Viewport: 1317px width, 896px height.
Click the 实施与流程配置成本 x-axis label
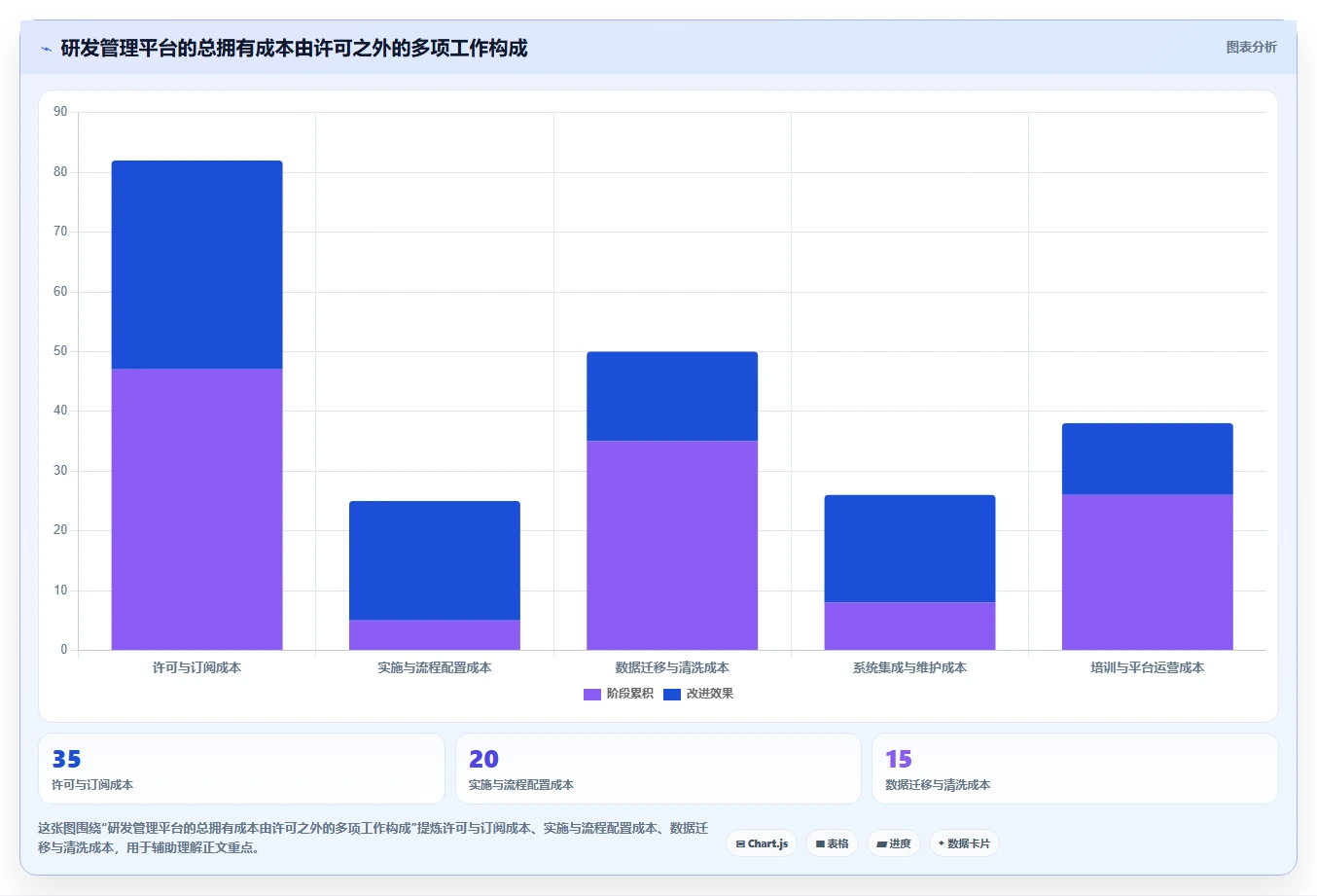pyautogui.click(x=435, y=667)
